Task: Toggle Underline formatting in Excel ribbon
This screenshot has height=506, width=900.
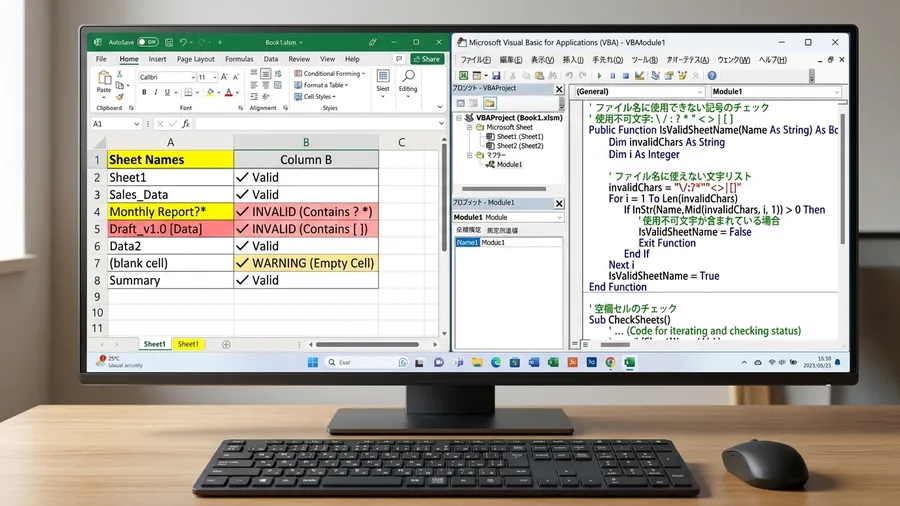Action: [167, 92]
